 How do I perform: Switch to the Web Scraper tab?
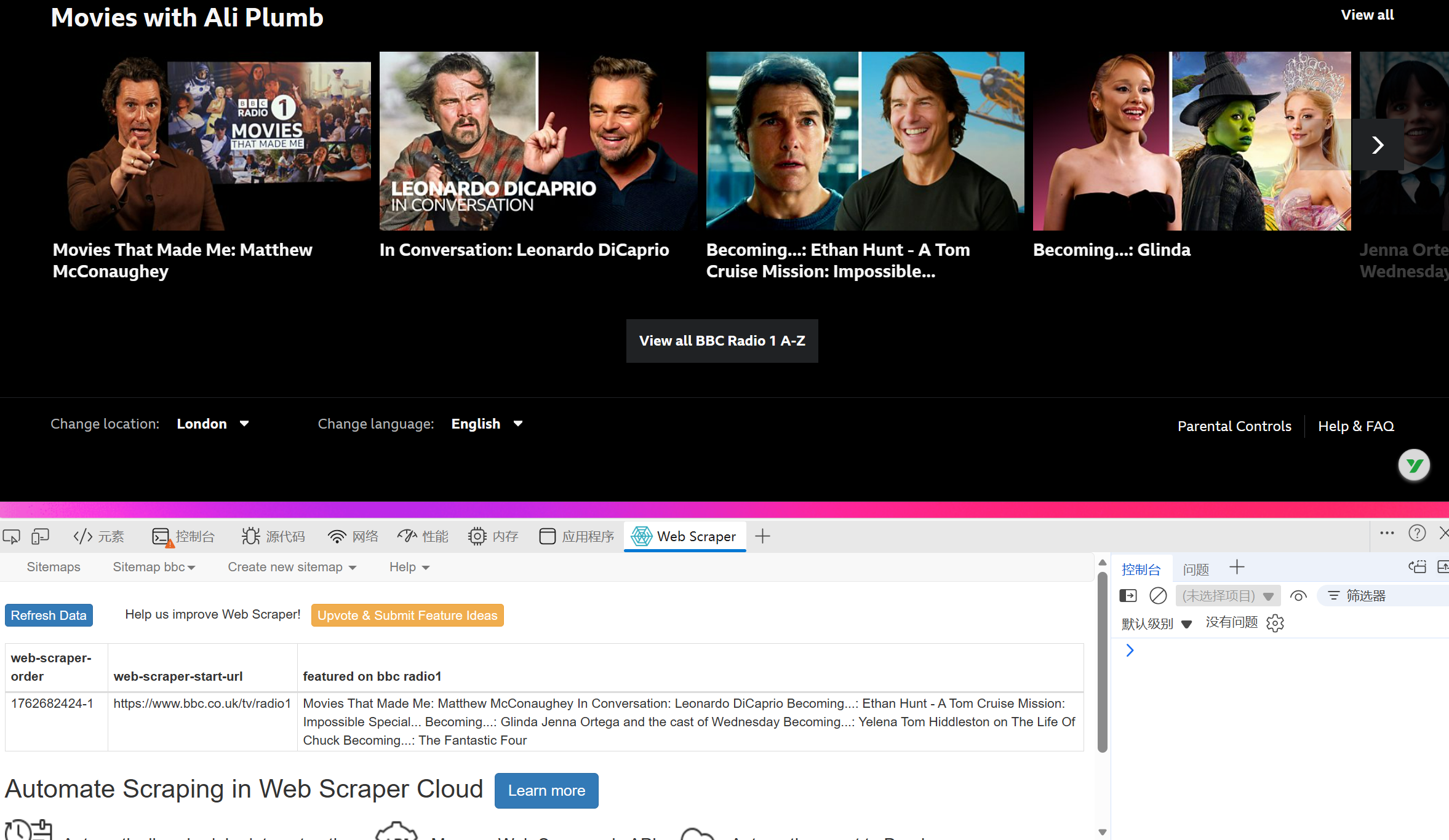tap(684, 536)
